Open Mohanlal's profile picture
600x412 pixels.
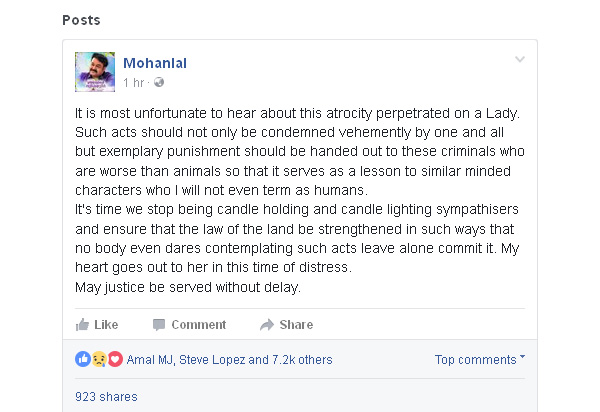click(x=95, y=71)
